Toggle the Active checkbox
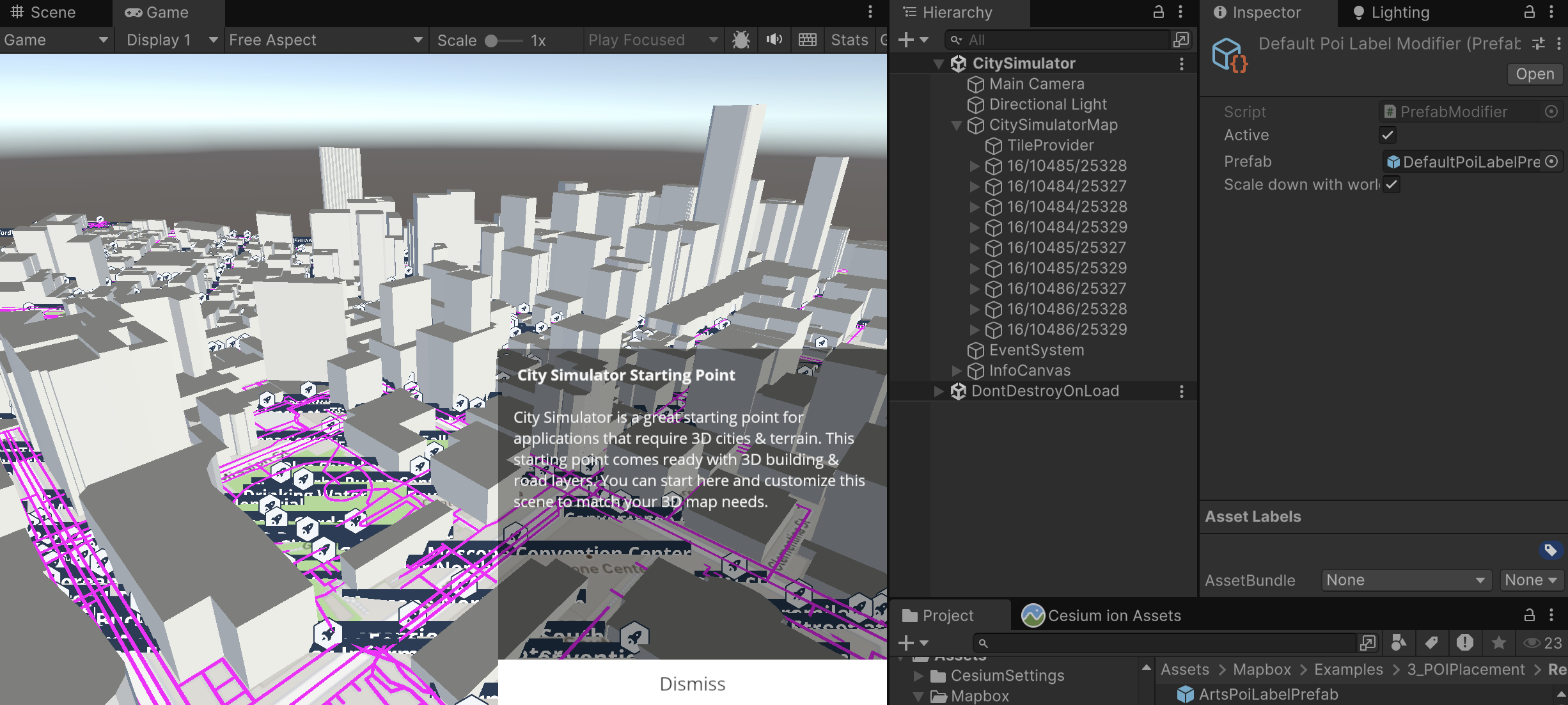This screenshot has height=705, width=1568. click(x=1387, y=136)
